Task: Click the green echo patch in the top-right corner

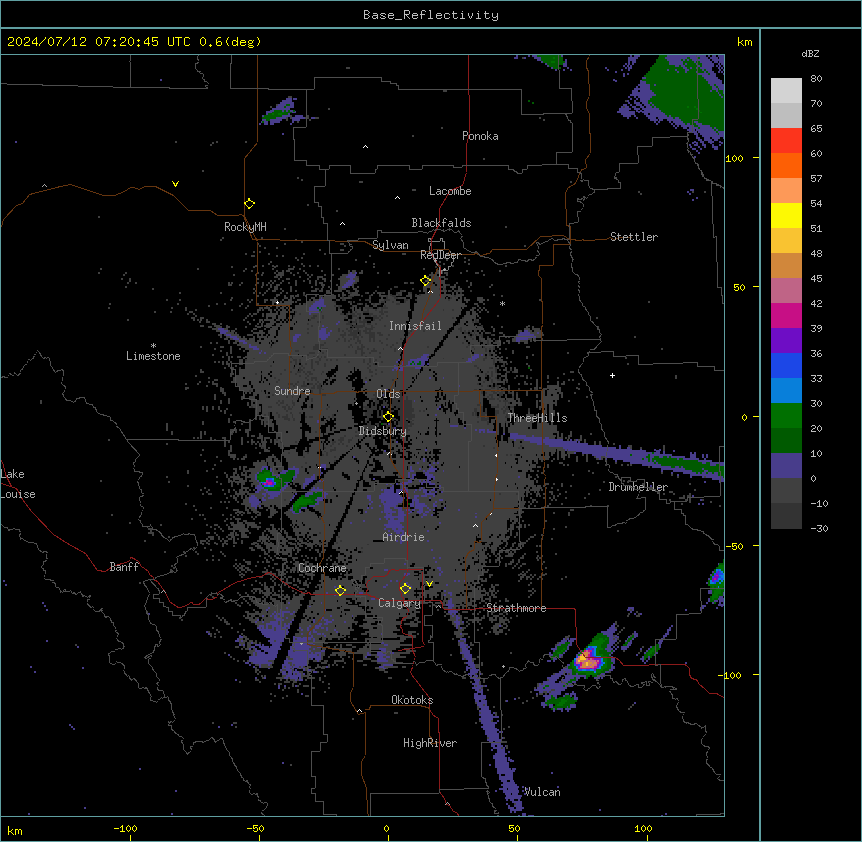Action: [x=685, y=92]
